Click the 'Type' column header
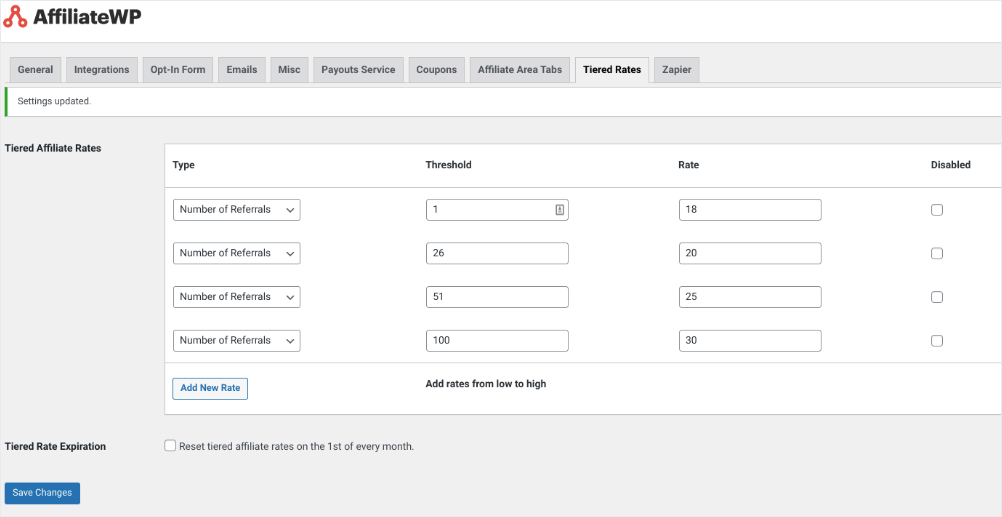1002x517 pixels. 183,165
